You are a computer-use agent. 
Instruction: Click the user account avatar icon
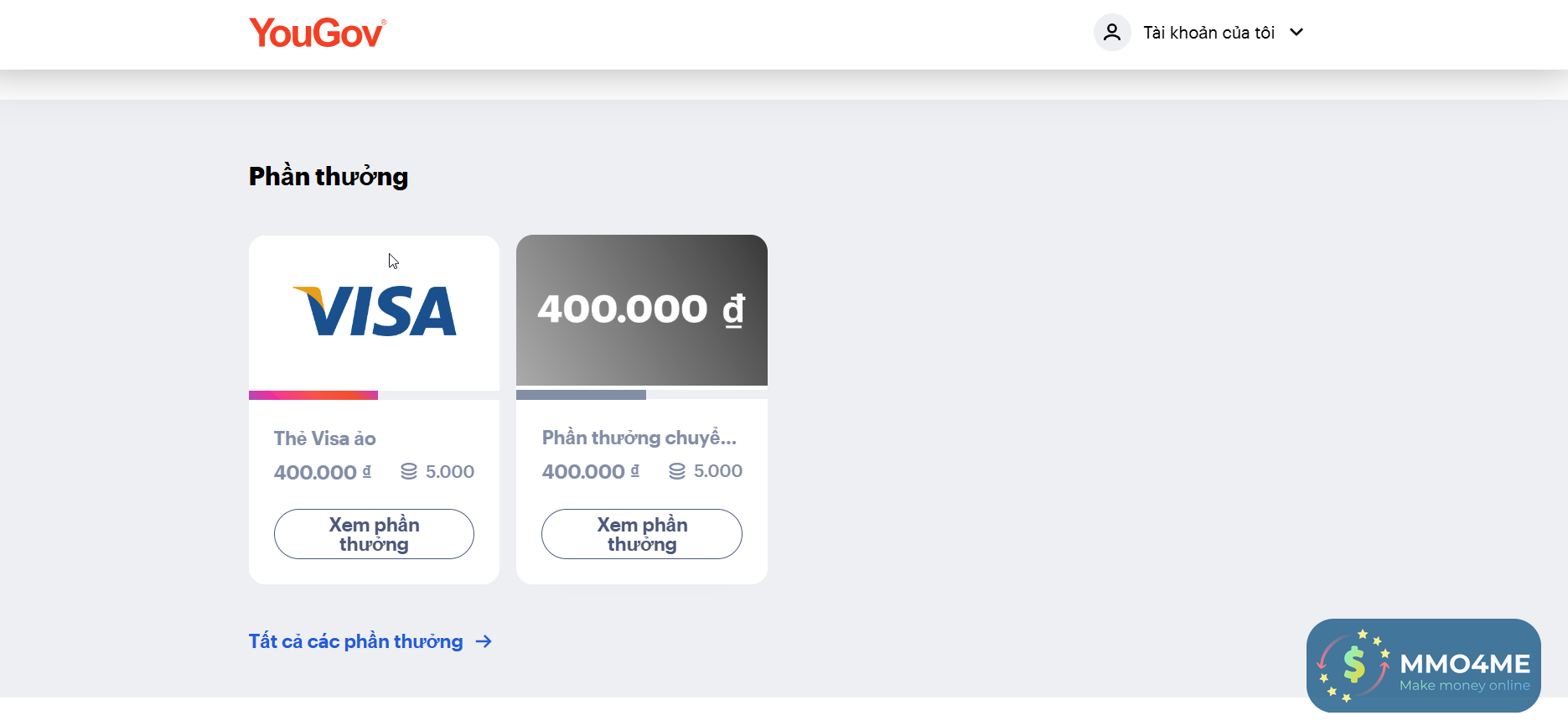tap(1112, 33)
